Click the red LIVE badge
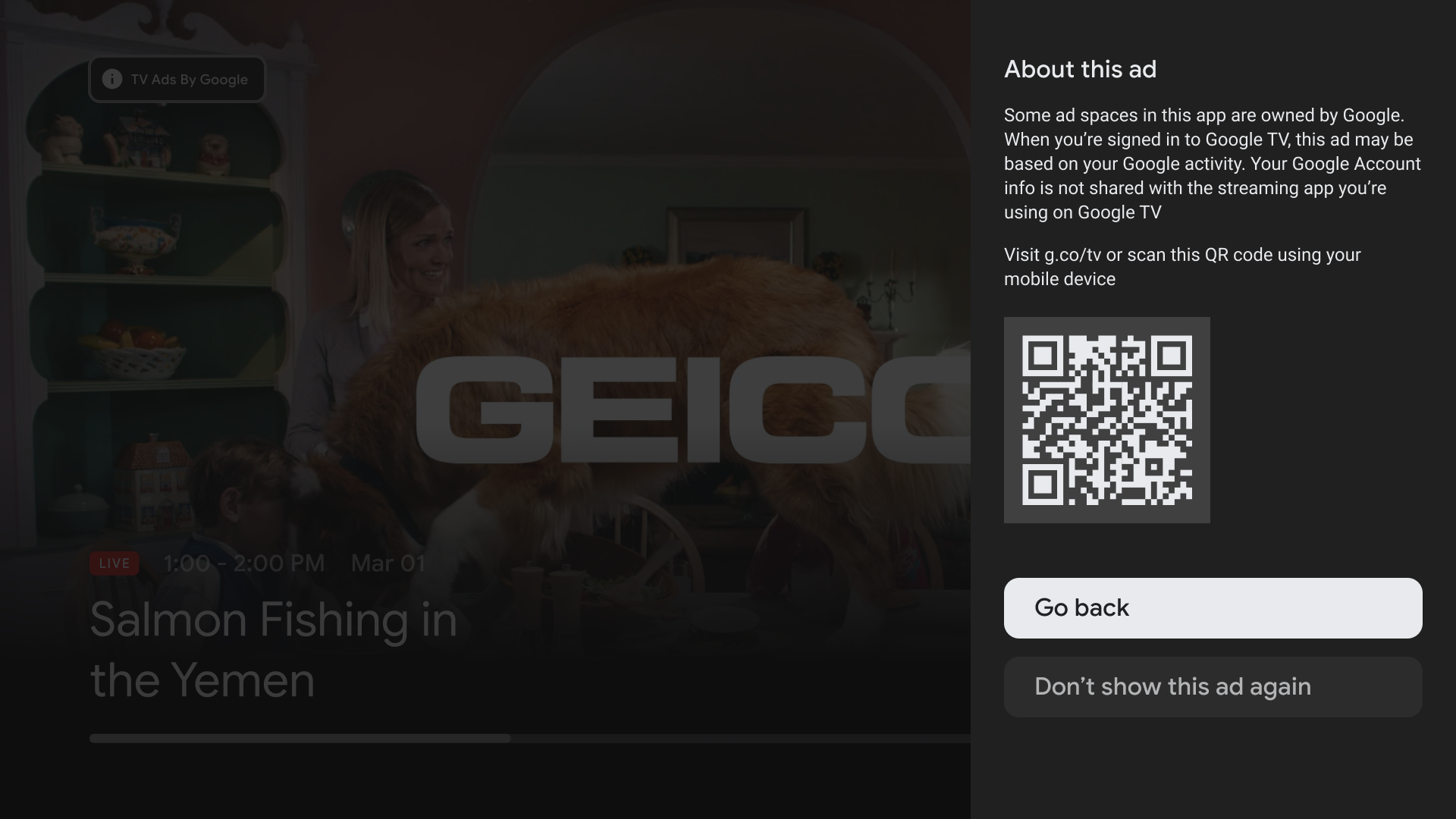1456x819 pixels. coord(114,563)
